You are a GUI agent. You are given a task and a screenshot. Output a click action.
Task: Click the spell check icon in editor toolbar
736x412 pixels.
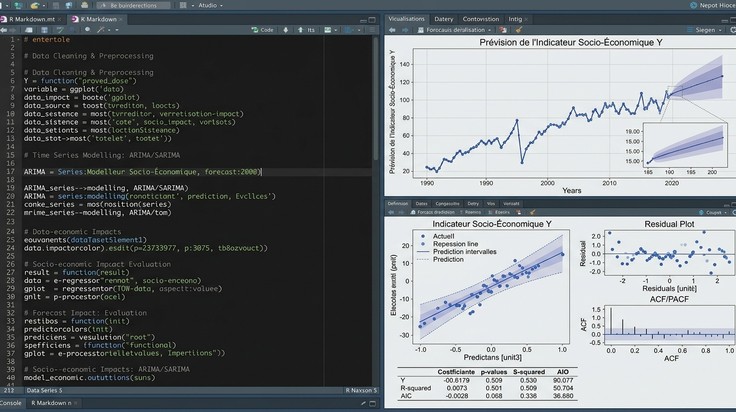(60, 30)
